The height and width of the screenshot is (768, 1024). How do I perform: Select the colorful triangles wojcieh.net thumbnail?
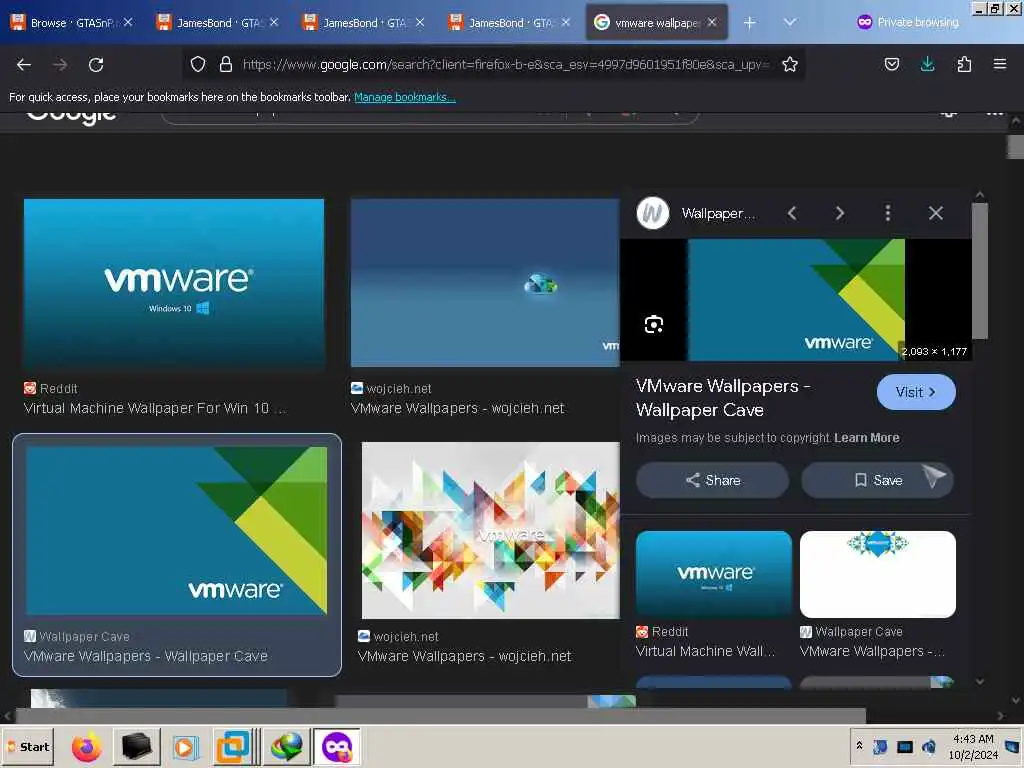490,530
